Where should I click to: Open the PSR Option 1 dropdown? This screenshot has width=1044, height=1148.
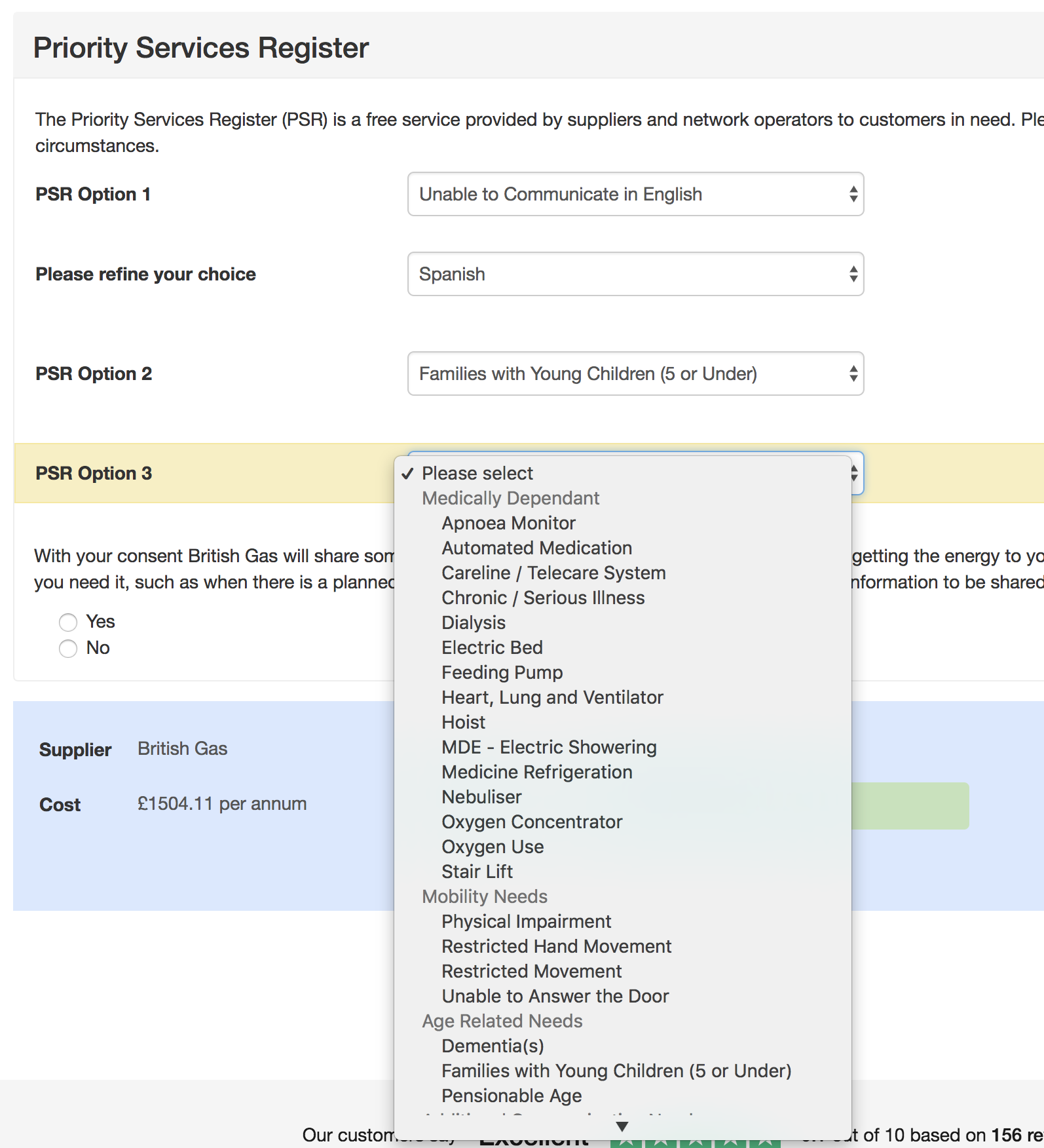635,194
